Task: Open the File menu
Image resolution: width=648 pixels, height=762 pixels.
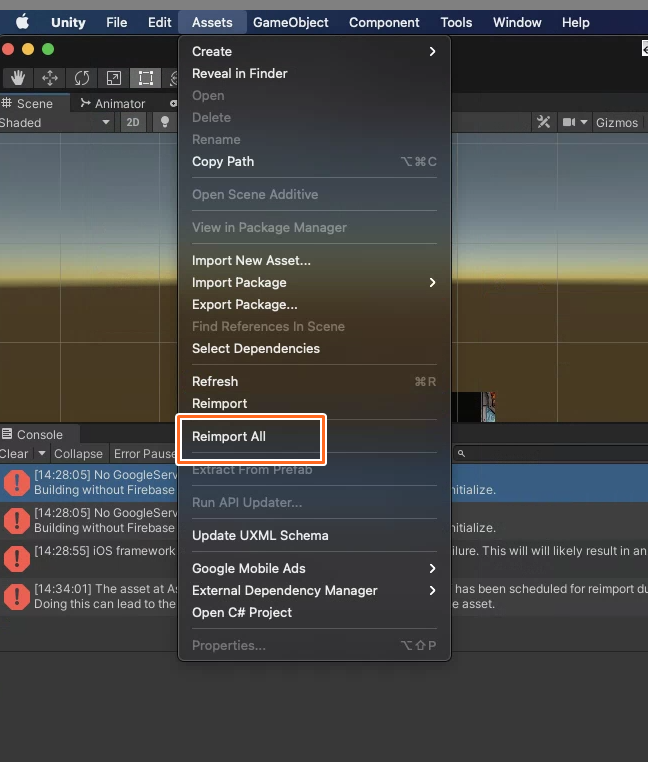Action: point(117,22)
